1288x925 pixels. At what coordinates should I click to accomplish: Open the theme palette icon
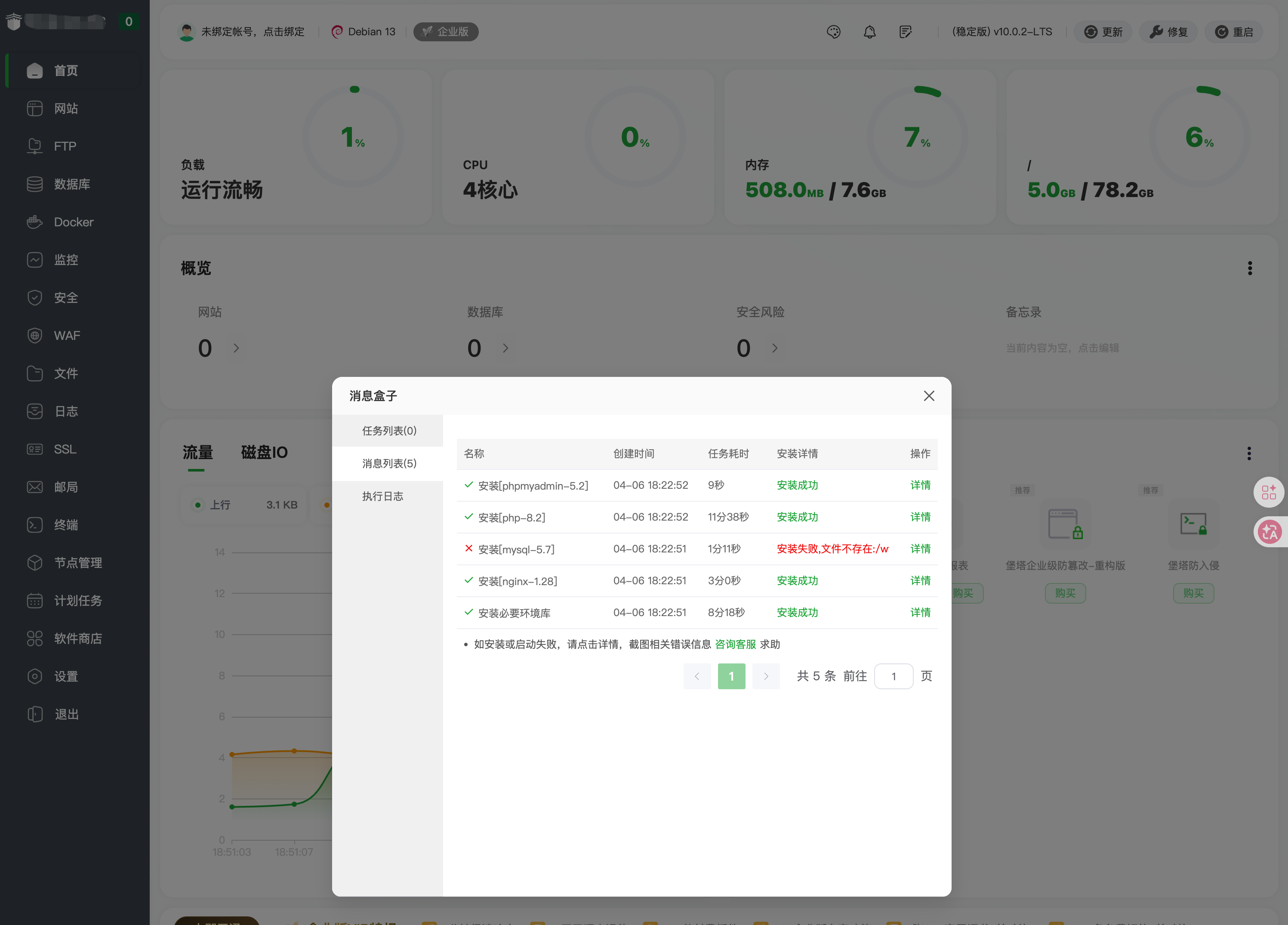click(833, 32)
